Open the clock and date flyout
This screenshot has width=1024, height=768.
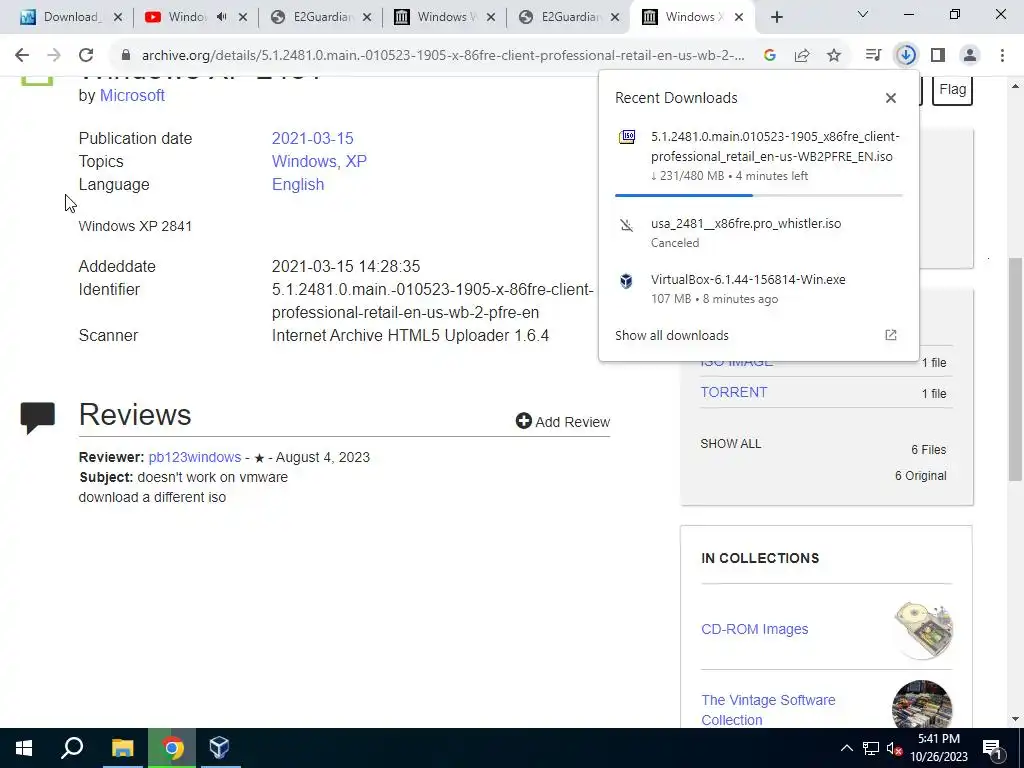(939, 748)
